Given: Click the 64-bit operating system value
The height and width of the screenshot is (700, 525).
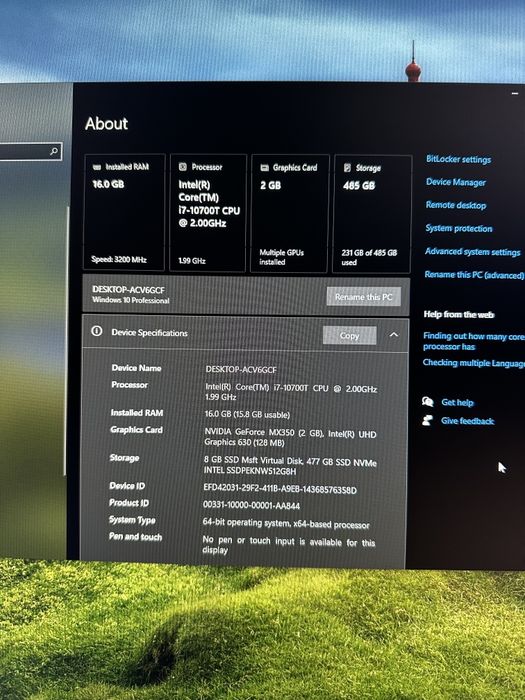Looking at the screenshot, I should point(286,523).
